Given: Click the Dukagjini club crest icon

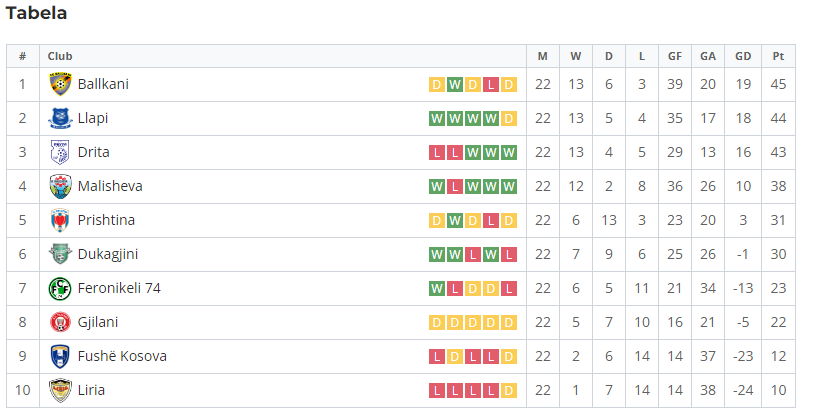Looking at the screenshot, I should click(x=60, y=255).
